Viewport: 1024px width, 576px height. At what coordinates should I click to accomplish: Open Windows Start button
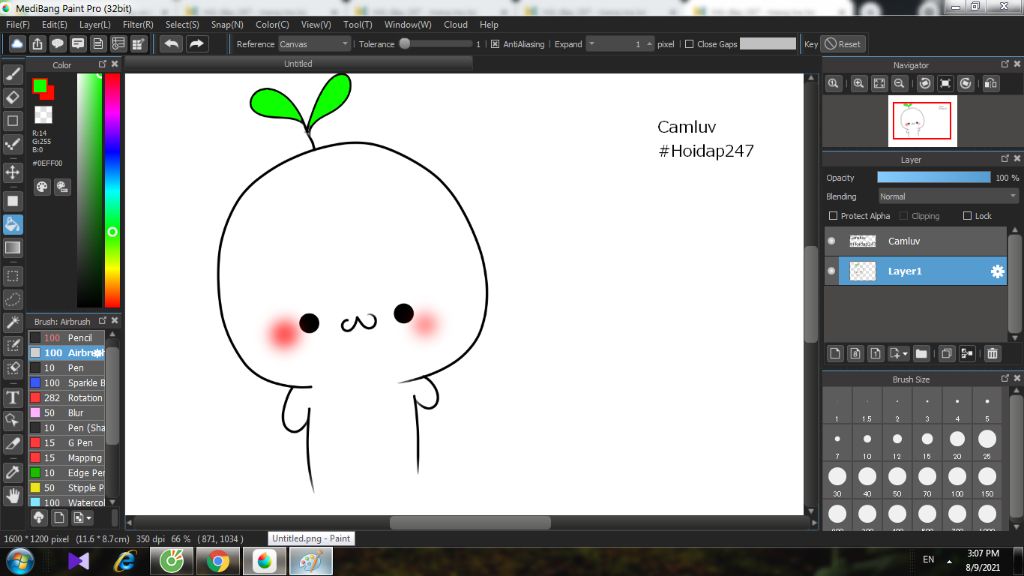[20, 562]
